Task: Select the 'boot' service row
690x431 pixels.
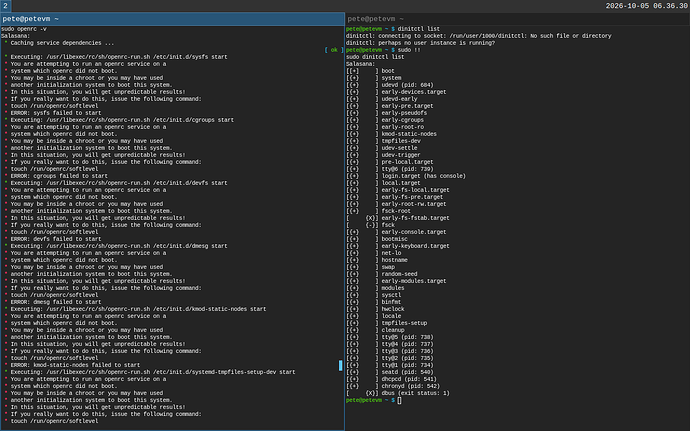Action: (370, 71)
